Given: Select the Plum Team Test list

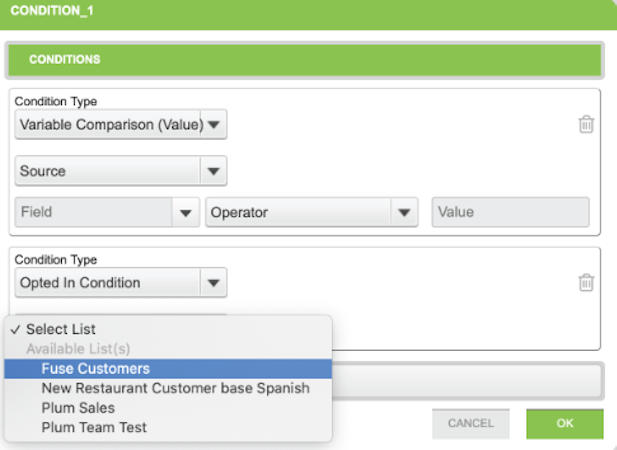Looking at the screenshot, I should coord(94,427).
